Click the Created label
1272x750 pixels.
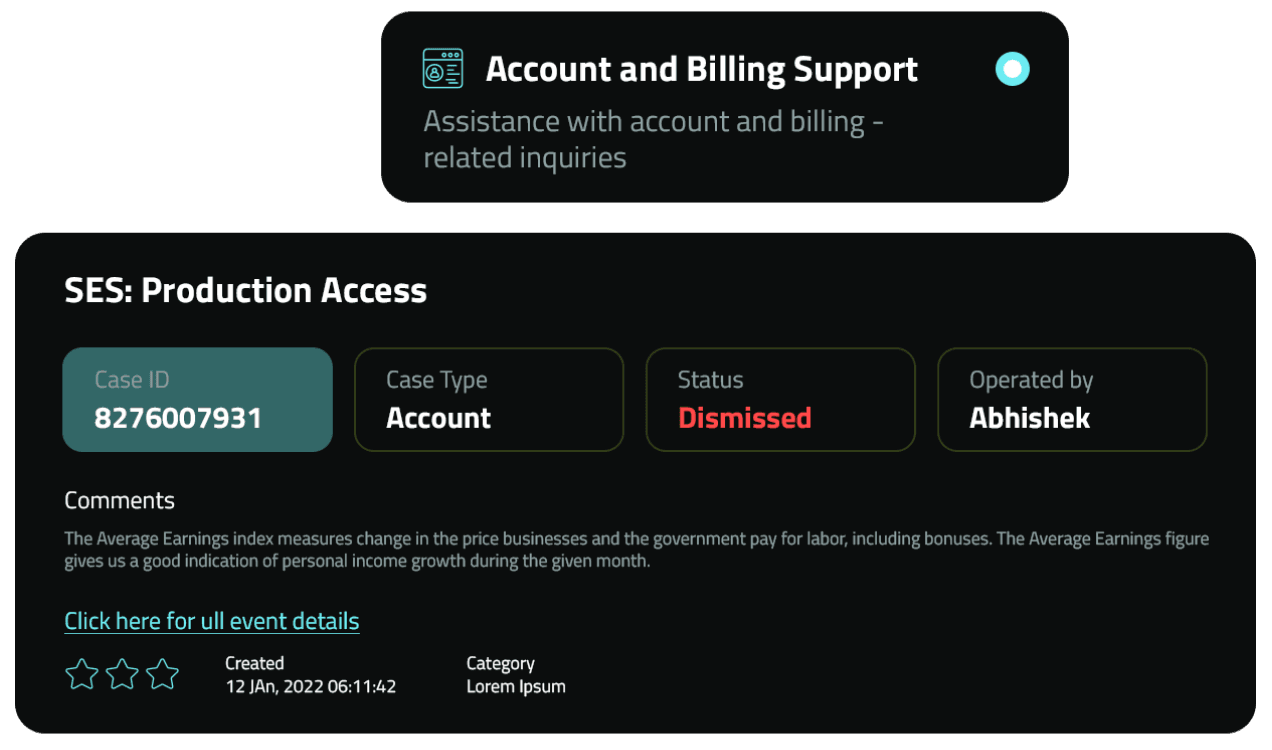pyautogui.click(x=254, y=663)
